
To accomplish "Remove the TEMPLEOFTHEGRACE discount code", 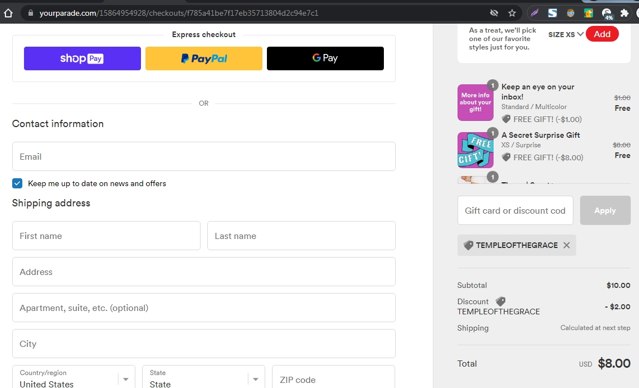I will pos(566,245).
